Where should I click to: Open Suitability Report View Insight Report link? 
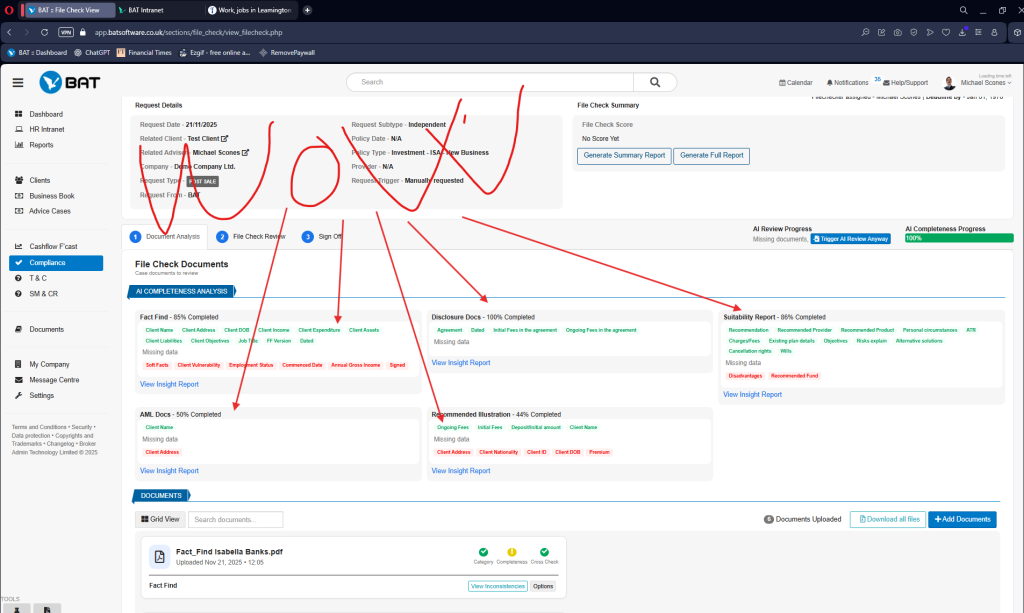point(752,394)
